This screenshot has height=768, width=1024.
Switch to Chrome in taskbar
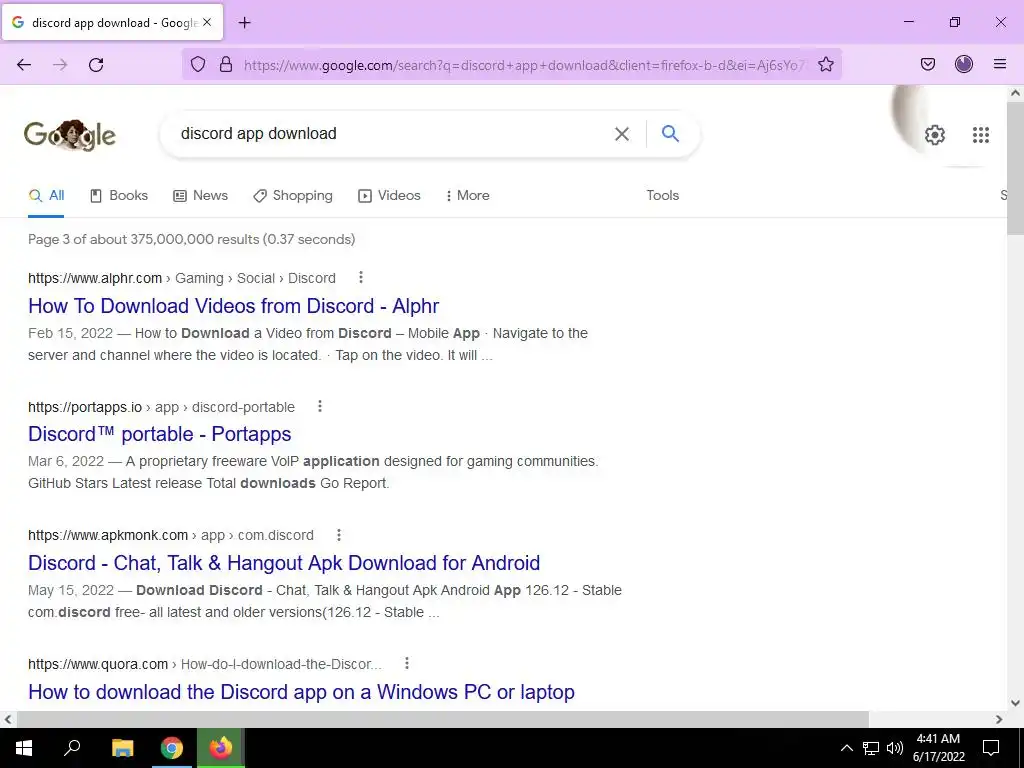click(x=172, y=748)
